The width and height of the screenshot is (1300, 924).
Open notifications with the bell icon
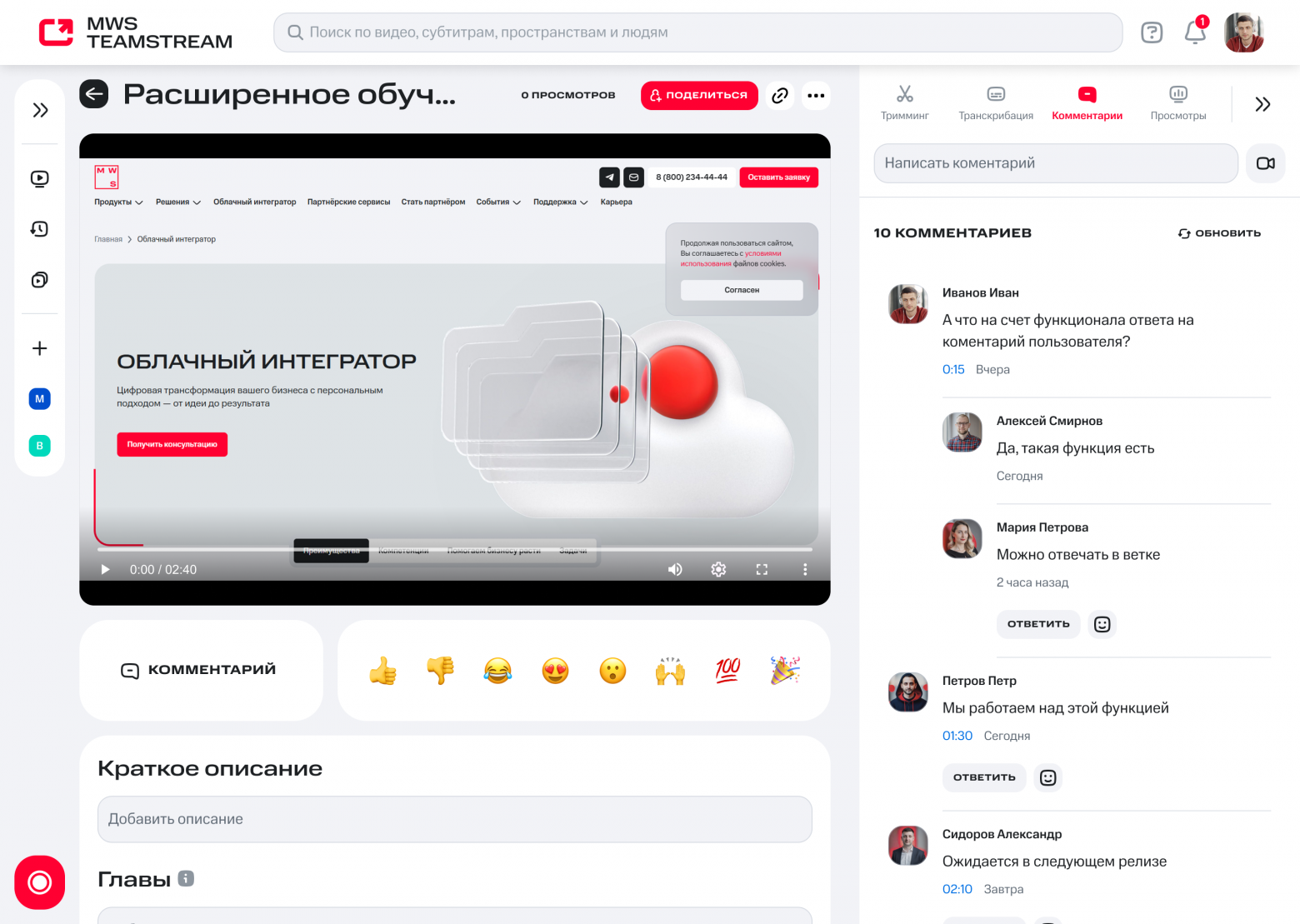[1193, 33]
